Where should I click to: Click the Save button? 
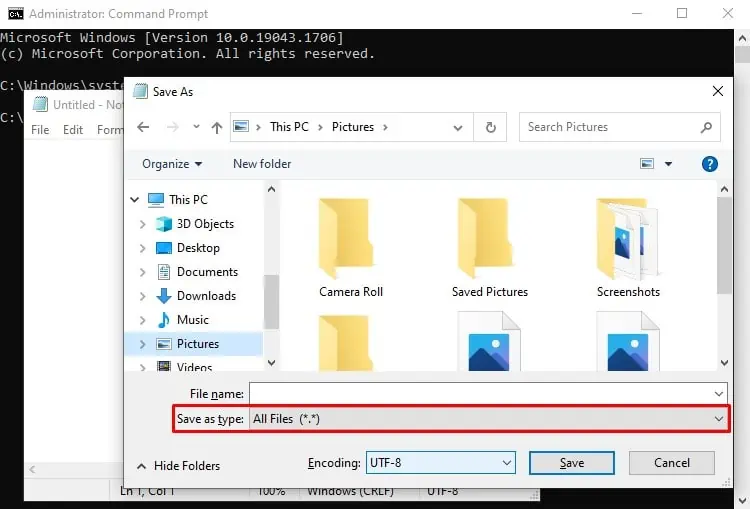point(572,463)
